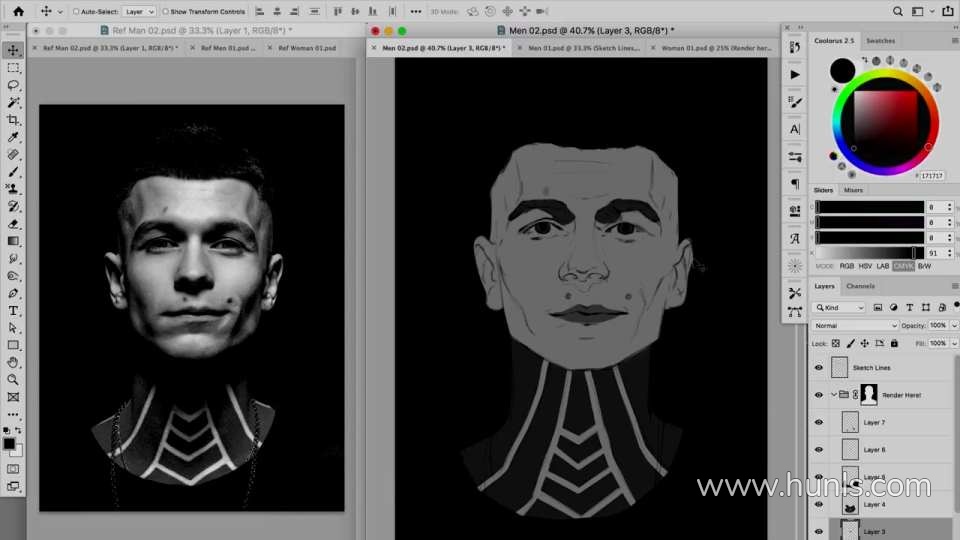Enable the Auto-Select checkbox
Screen dimensions: 960x540
click(76, 12)
